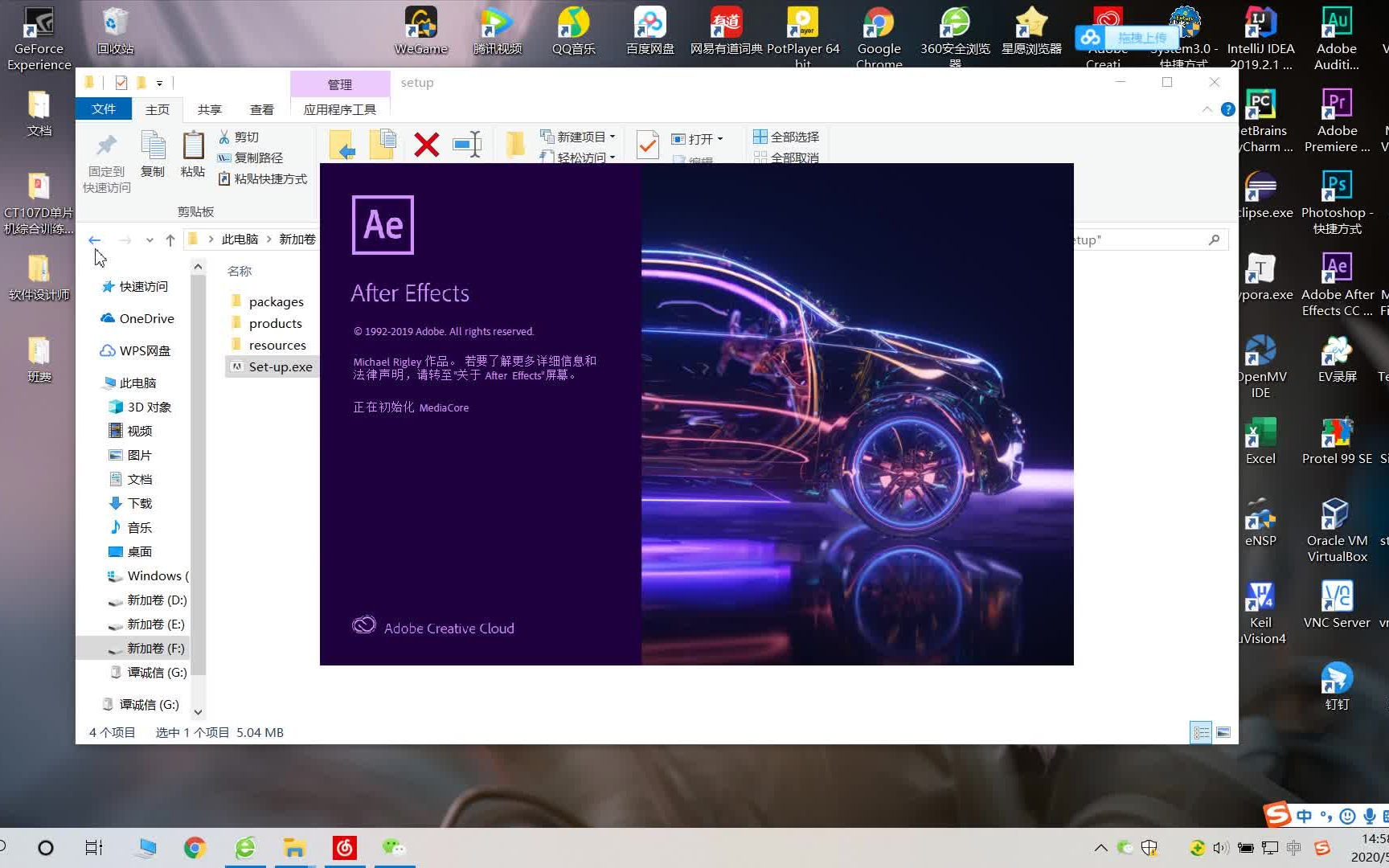
Task: Click the blue Help question icon
Action: (x=1227, y=109)
